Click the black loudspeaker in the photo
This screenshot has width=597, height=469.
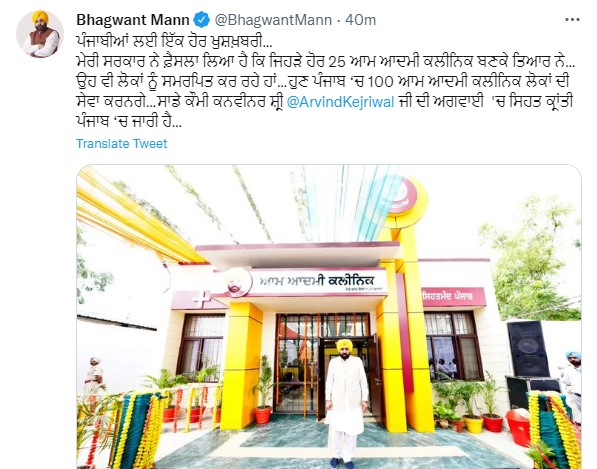(528, 349)
